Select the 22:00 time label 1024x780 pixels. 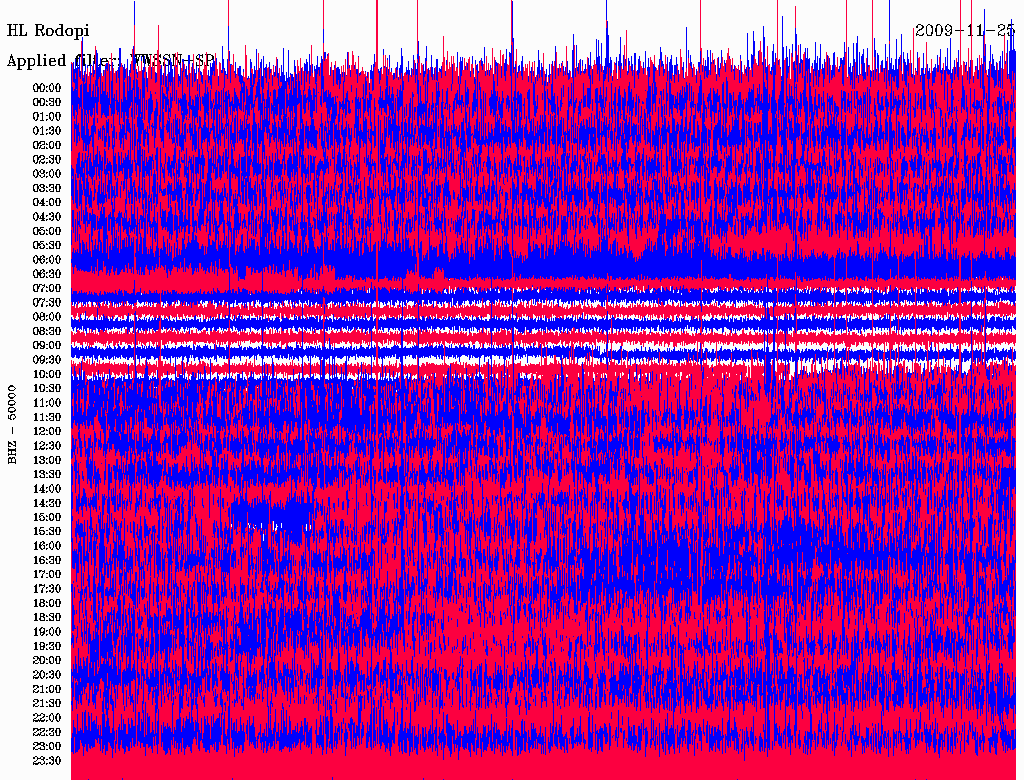(x=47, y=718)
